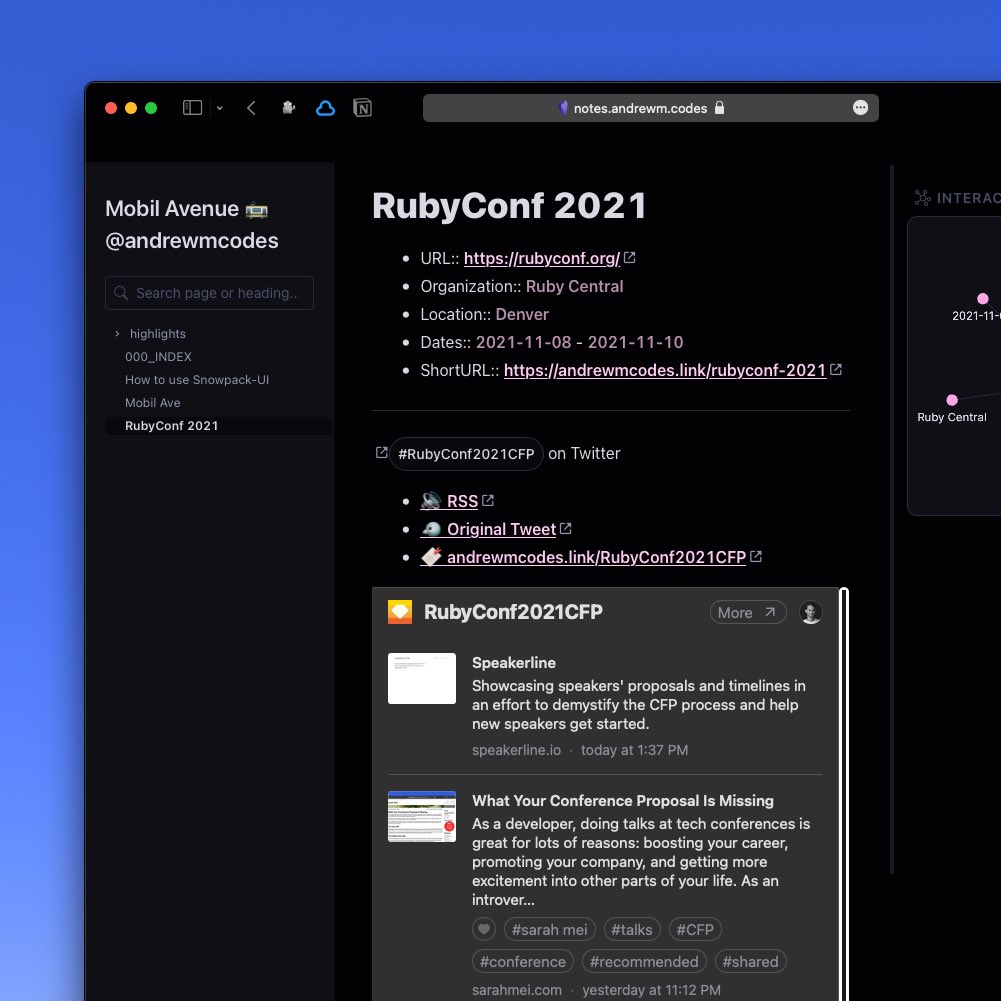Open the Ruby Central organization link
Screen dimensions: 1001x1001
[x=574, y=286]
